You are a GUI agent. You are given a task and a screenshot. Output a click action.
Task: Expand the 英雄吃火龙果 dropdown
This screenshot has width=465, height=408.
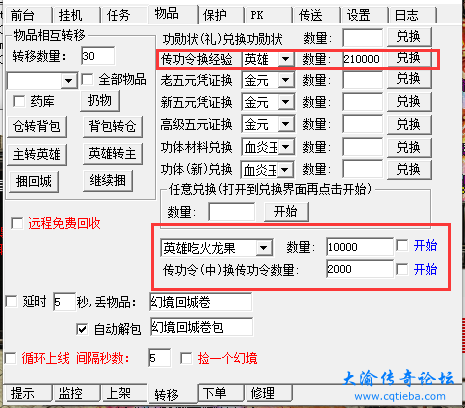click(264, 248)
